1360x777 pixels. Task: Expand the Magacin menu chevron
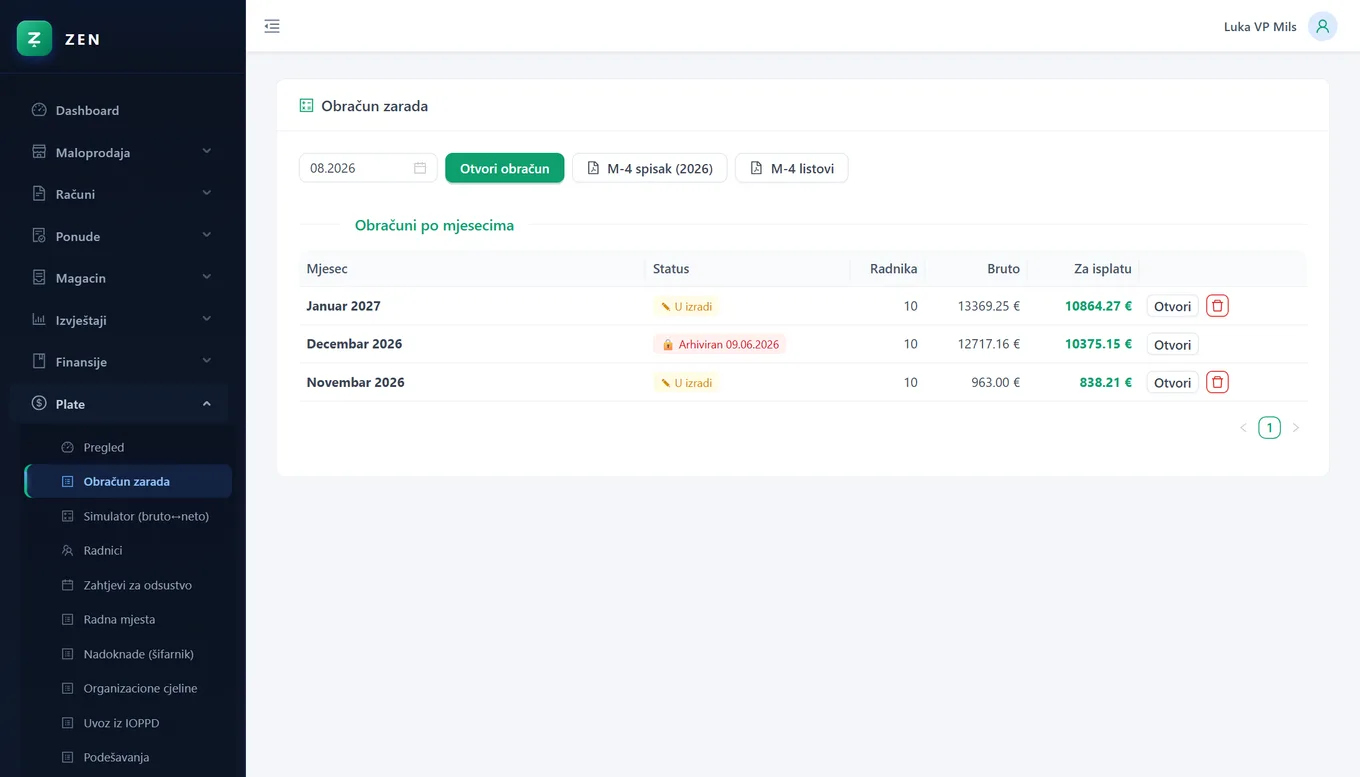(207, 278)
